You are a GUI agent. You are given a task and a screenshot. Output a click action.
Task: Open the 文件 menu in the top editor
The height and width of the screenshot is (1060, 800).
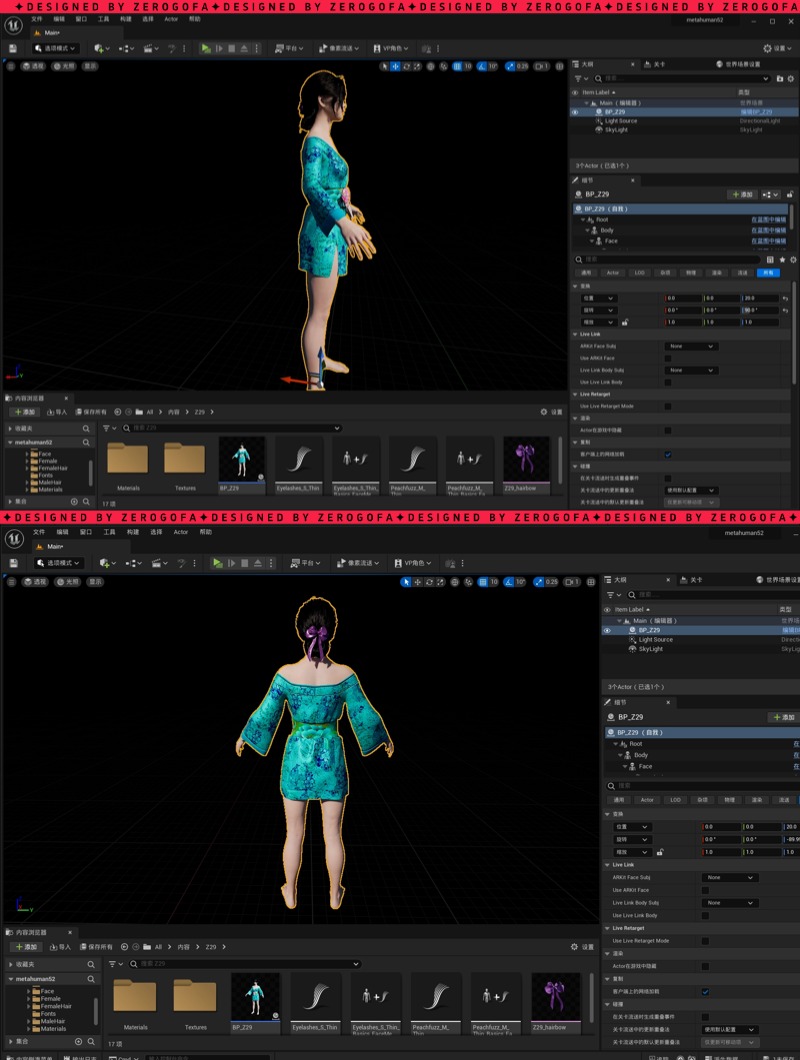pyautogui.click(x=37, y=19)
